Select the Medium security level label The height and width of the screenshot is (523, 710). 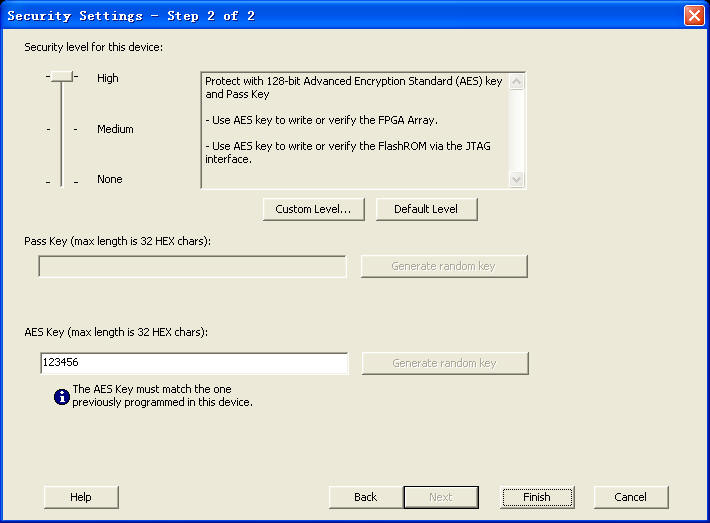[x=115, y=129]
